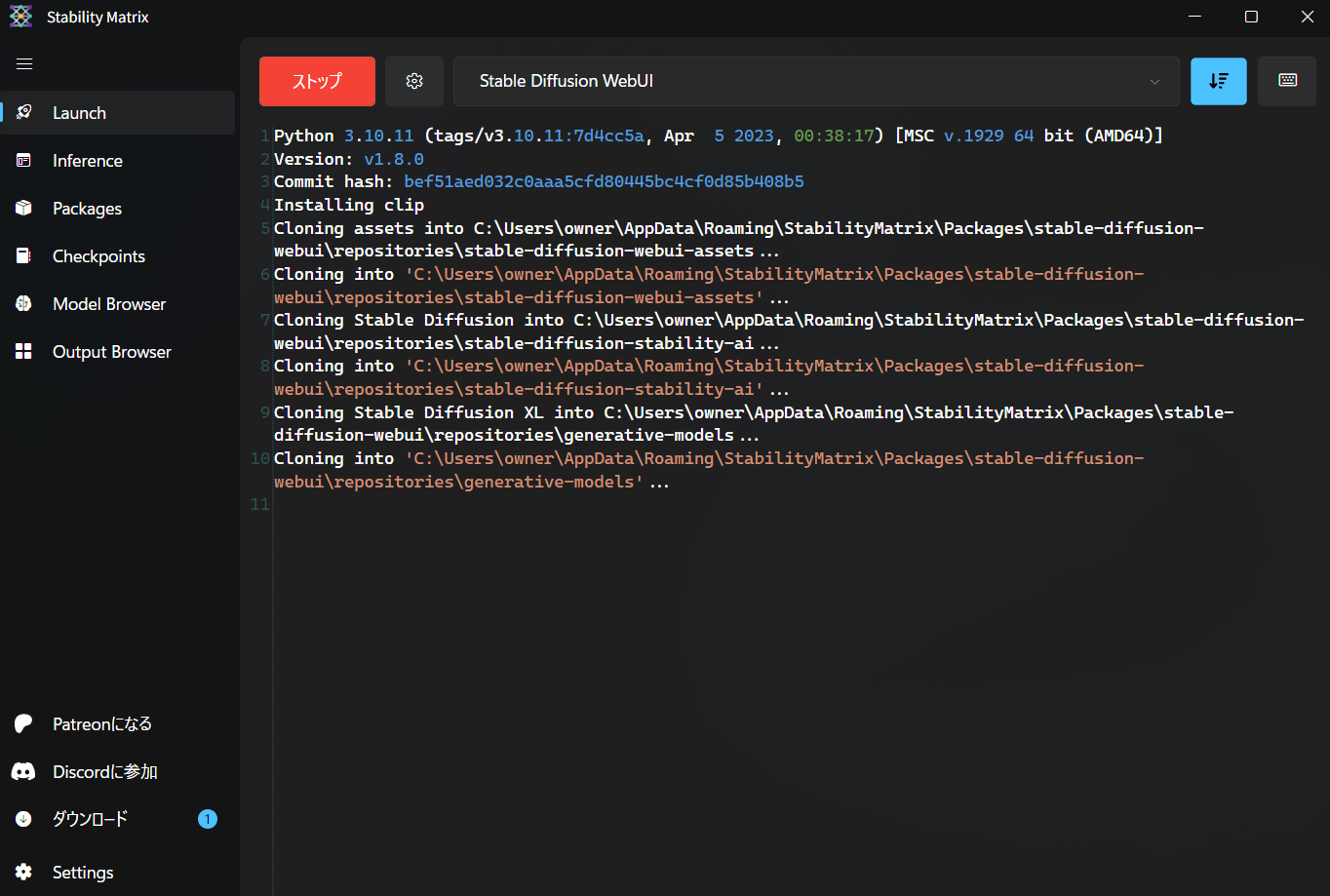Go to the Checkpoints page
The height and width of the screenshot is (896, 1330).
click(x=118, y=255)
